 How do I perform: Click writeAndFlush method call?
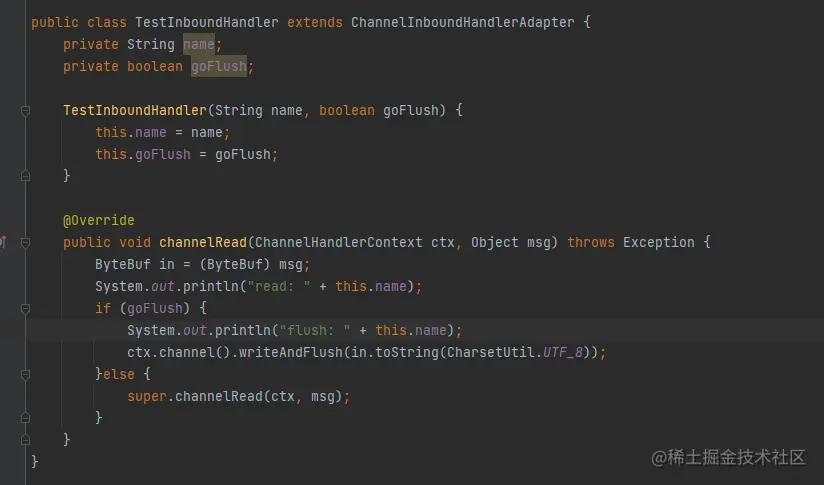(x=291, y=353)
